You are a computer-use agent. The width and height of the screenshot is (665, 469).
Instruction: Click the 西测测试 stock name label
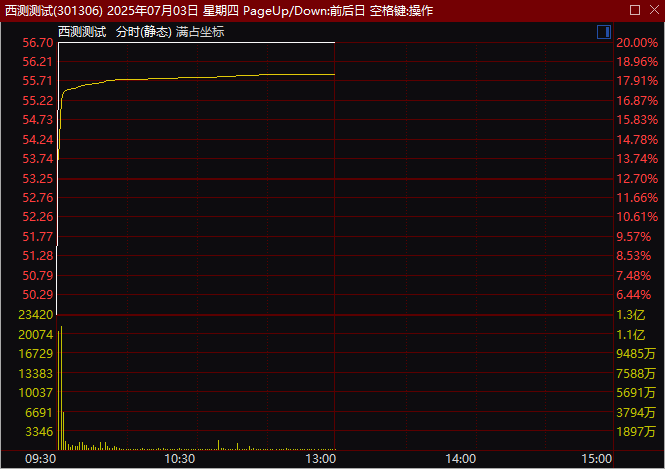coord(82,32)
